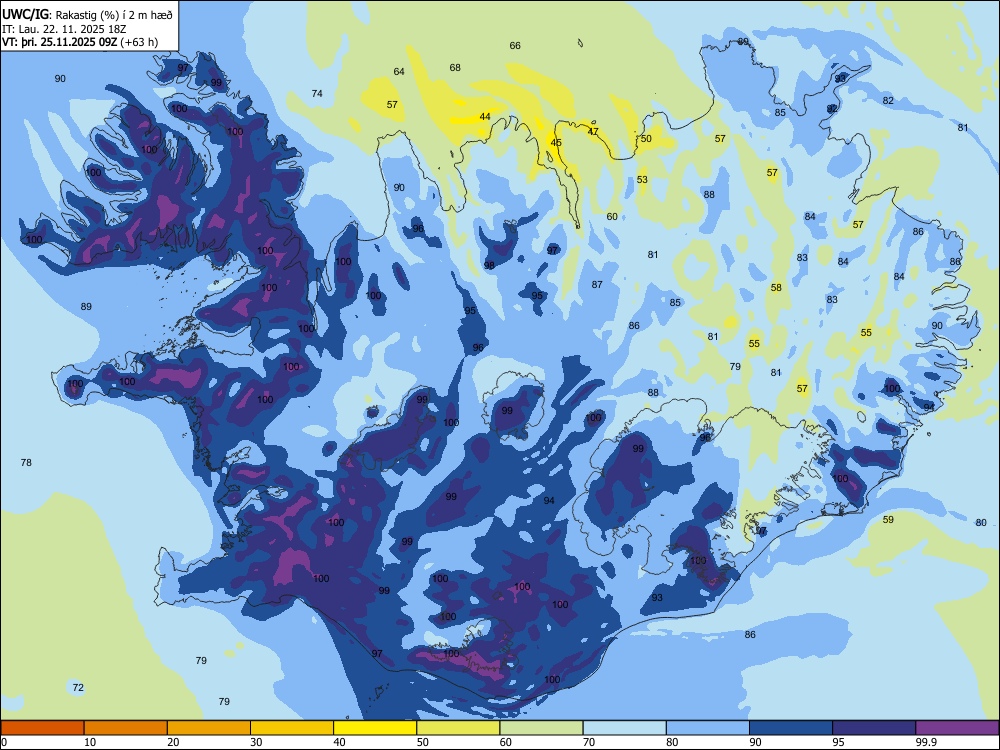
Task: Click the '66' value over northern sea
Action: pos(515,46)
